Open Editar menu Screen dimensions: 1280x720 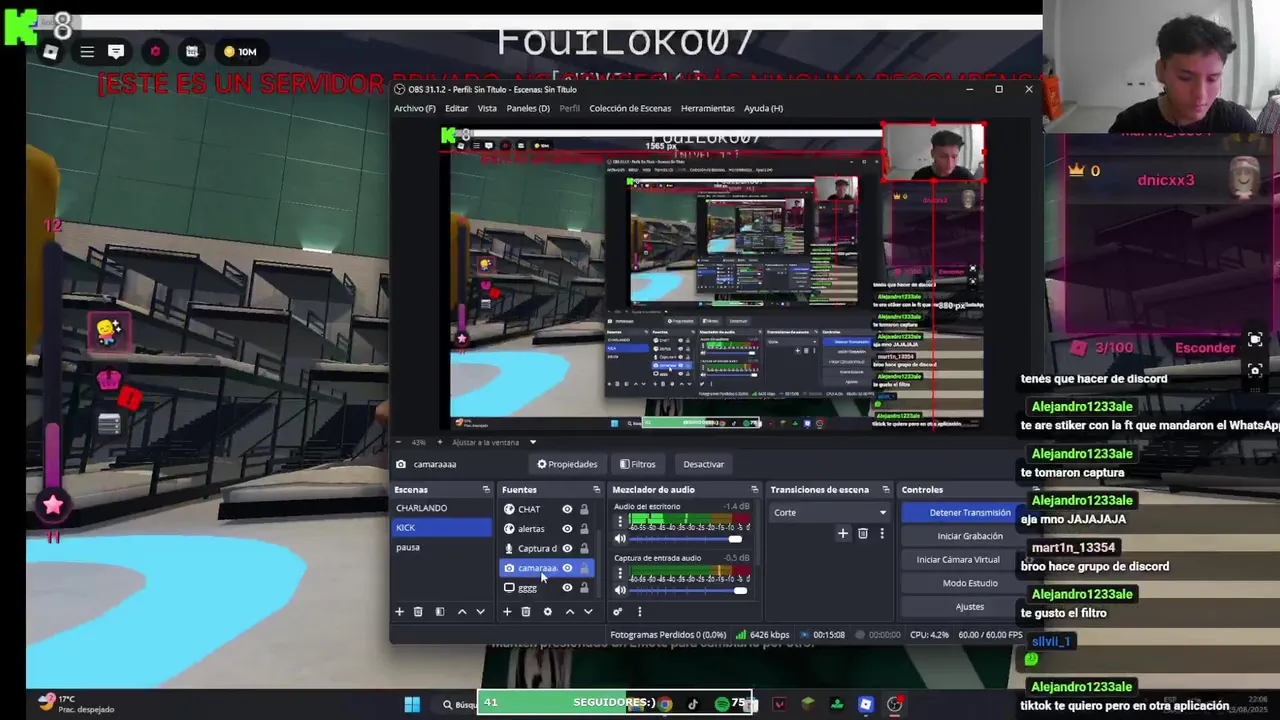[456, 108]
